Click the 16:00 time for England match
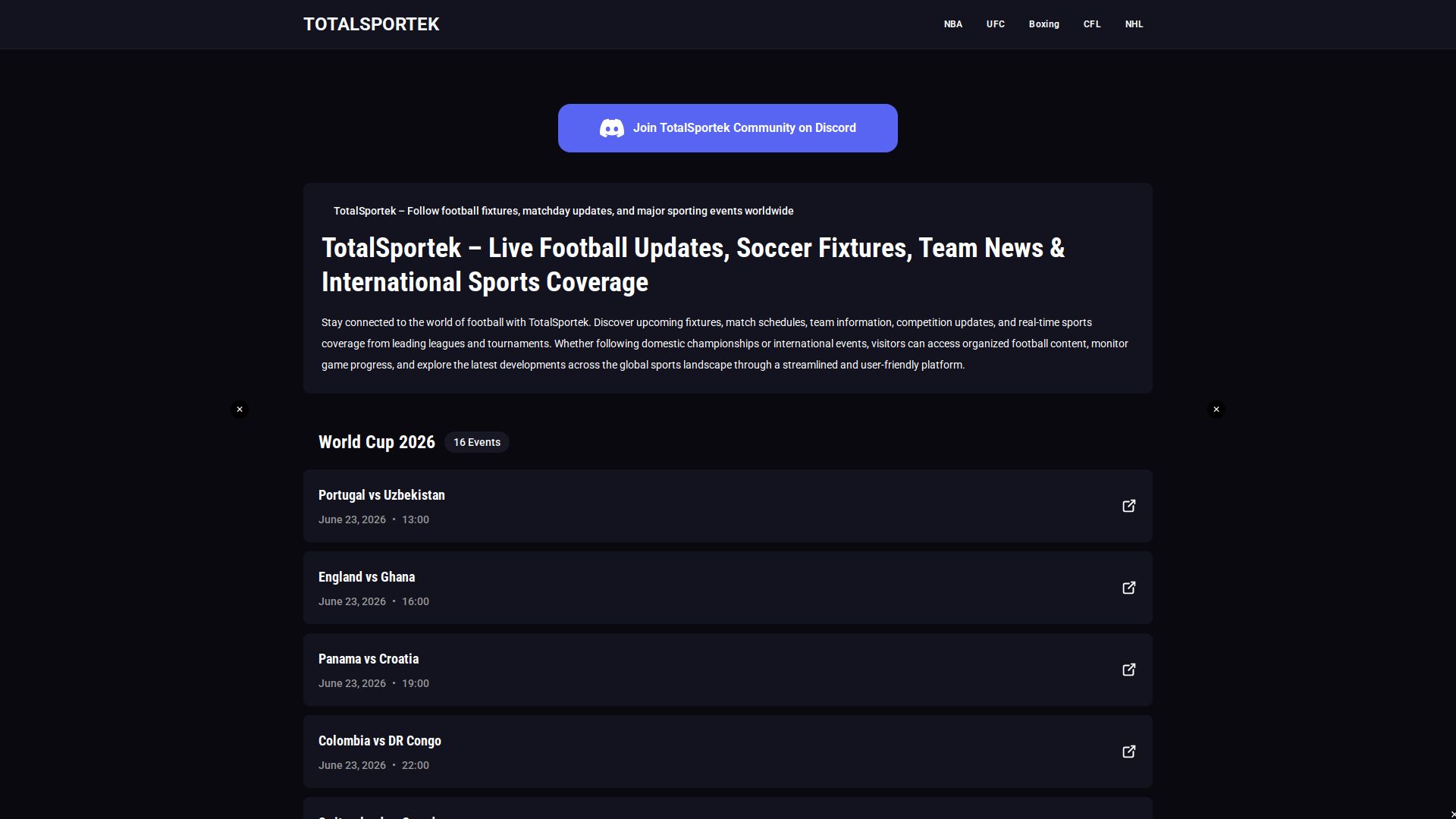Viewport: 1456px width, 819px height. 416,601
